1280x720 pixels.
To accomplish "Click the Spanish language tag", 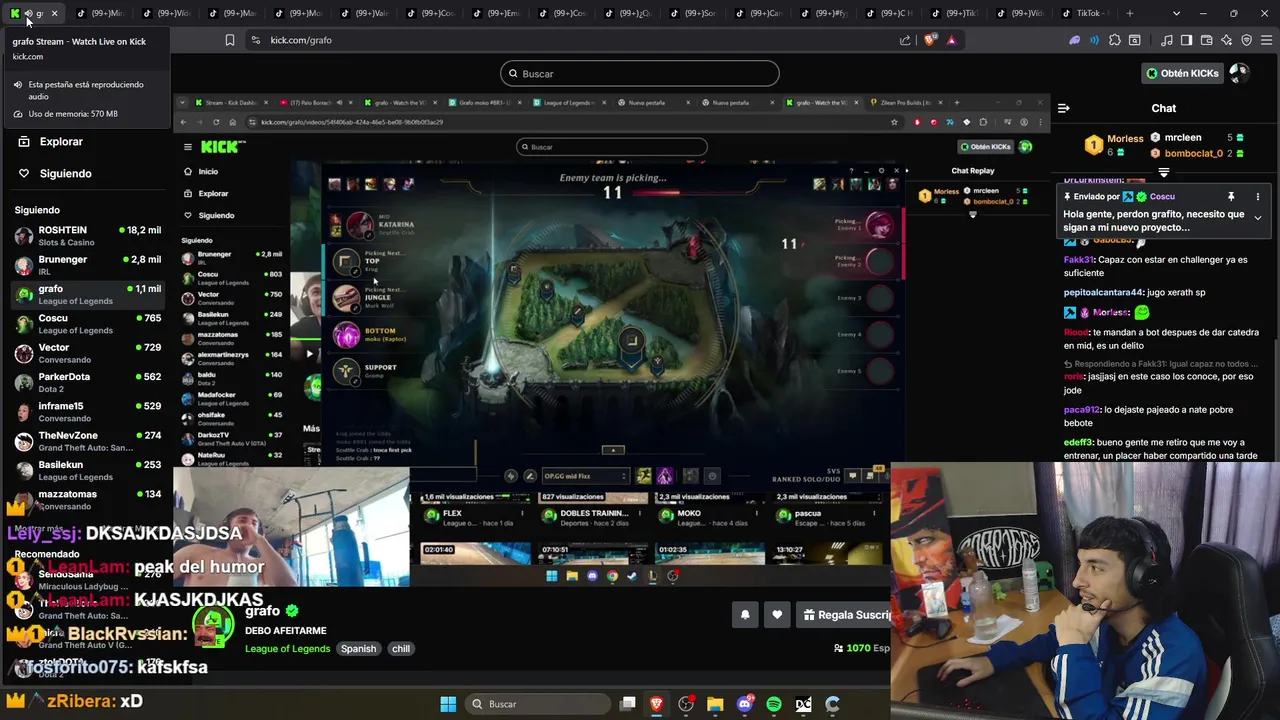I will click(358, 649).
